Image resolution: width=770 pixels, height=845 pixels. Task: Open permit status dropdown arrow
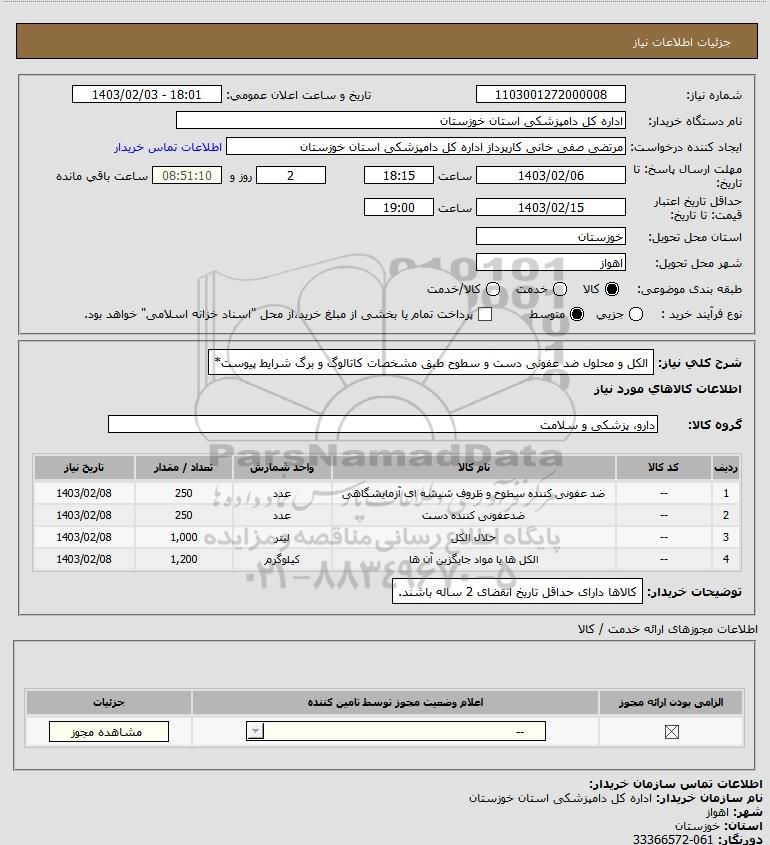255,731
